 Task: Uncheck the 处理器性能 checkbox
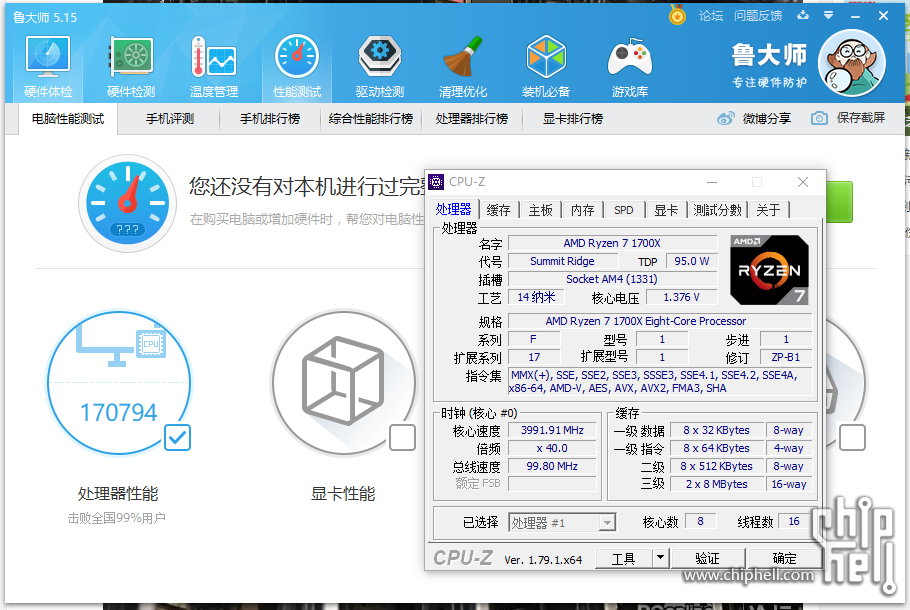(x=177, y=438)
